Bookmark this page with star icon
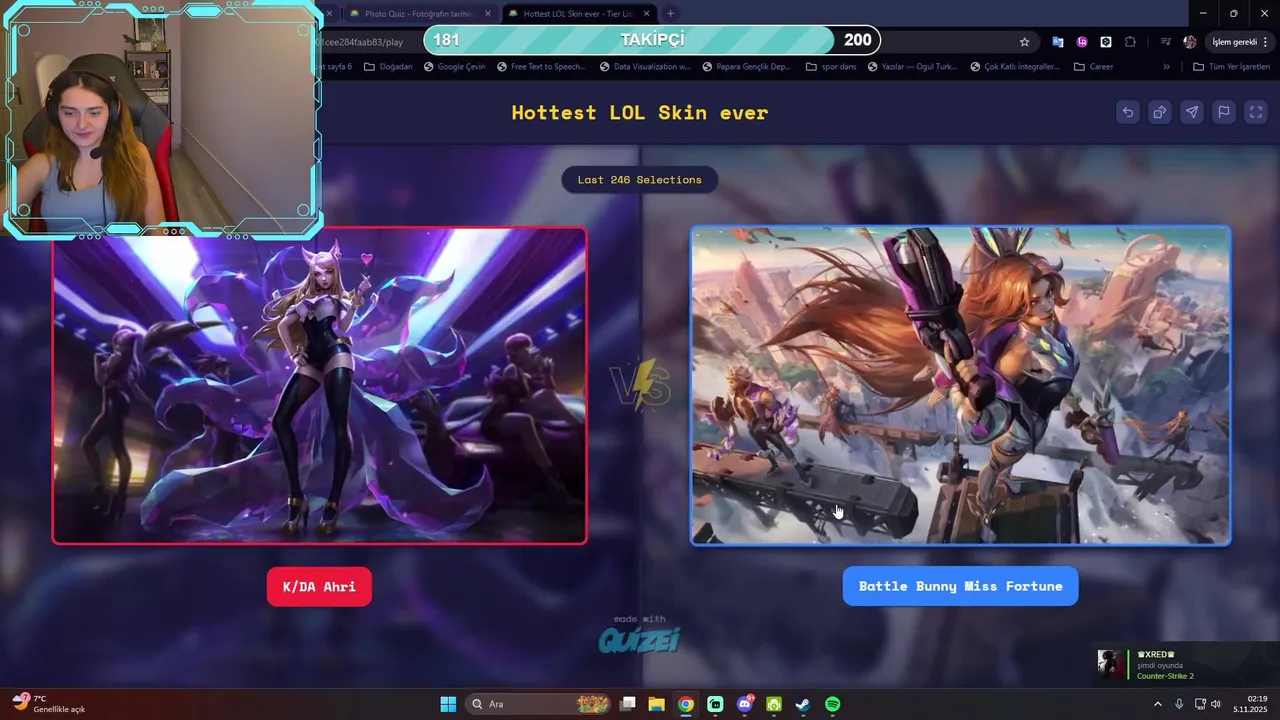The image size is (1280, 720). (1024, 42)
